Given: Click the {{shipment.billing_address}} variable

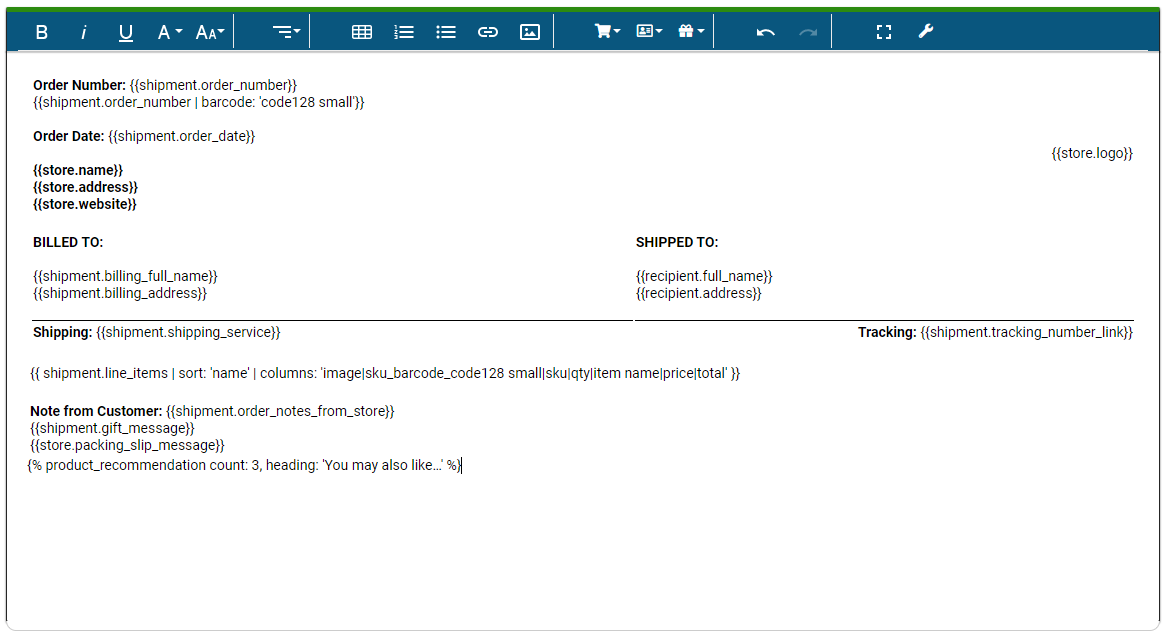Looking at the screenshot, I should 120,294.
